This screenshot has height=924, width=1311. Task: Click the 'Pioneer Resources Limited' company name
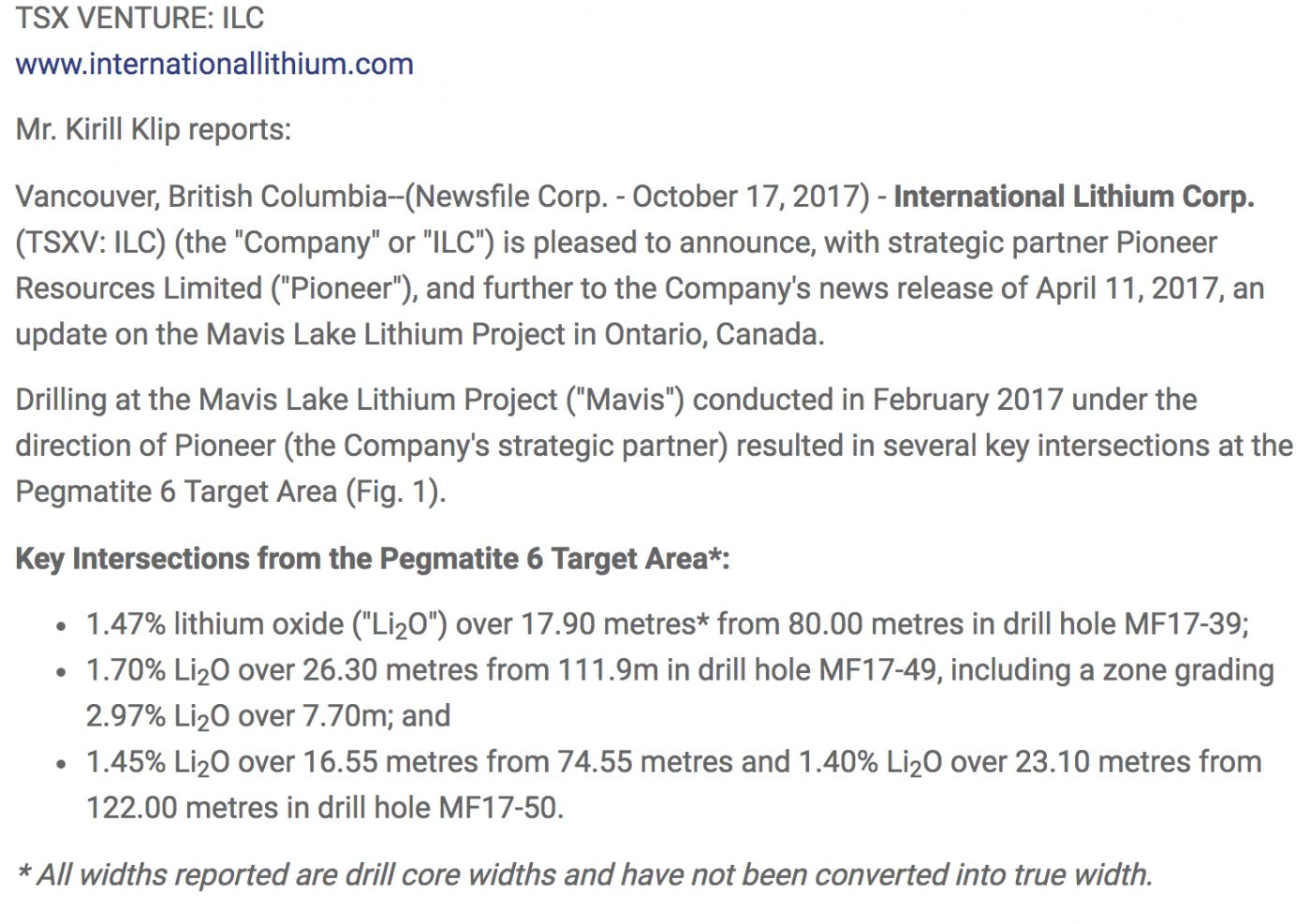pyautogui.click(x=616, y=265)
